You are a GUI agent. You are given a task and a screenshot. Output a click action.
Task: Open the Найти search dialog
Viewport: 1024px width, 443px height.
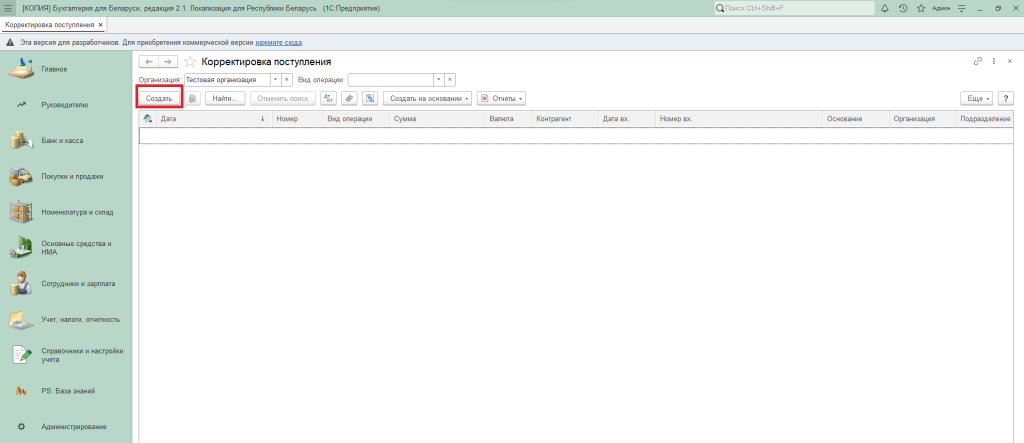click(226, 99)
